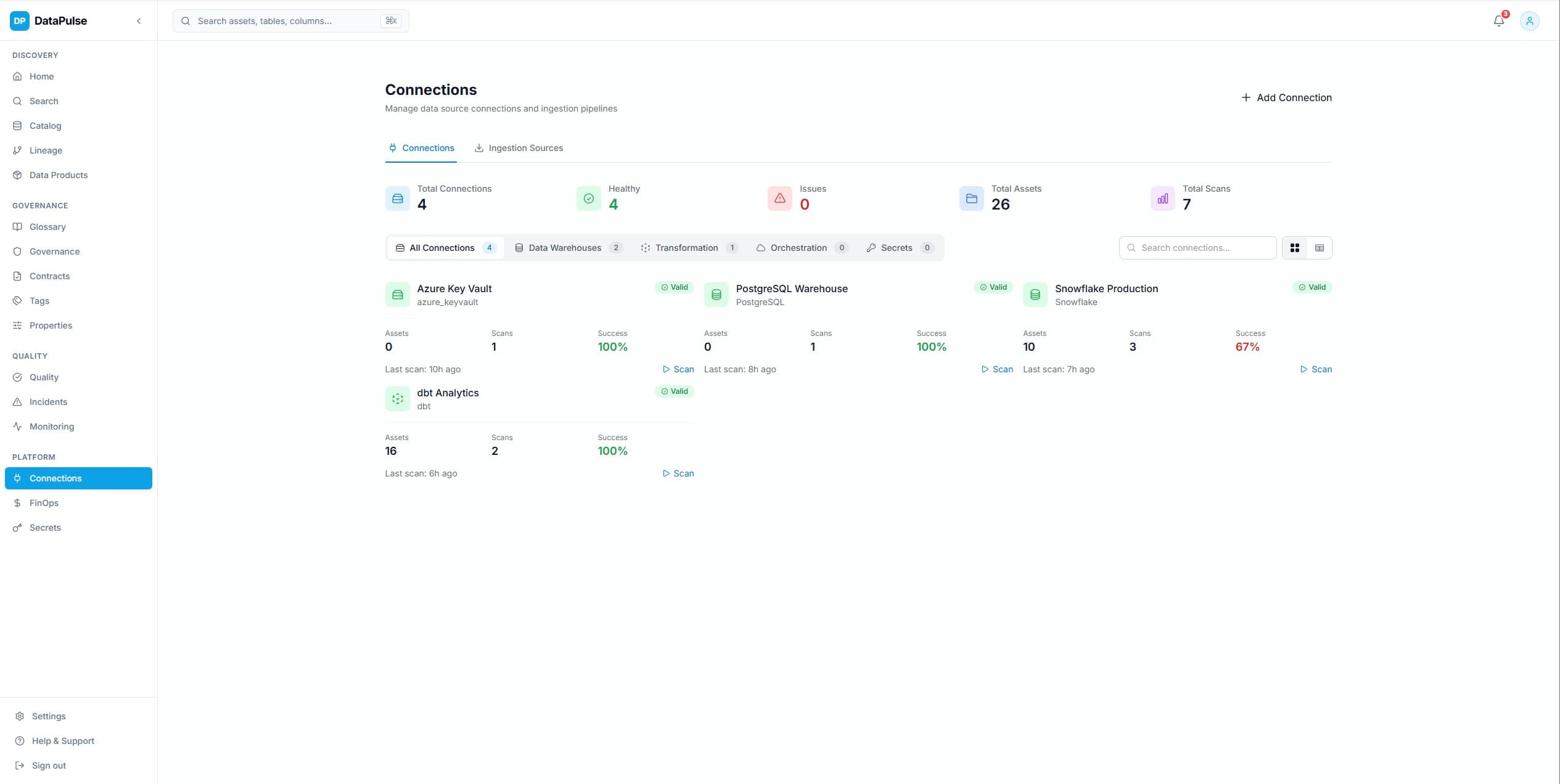The height and width of the screenshot is (784, 1560).
Task: Click the Total Scans chart icon
Action: pyautogui.click(x=1162, y=198)
